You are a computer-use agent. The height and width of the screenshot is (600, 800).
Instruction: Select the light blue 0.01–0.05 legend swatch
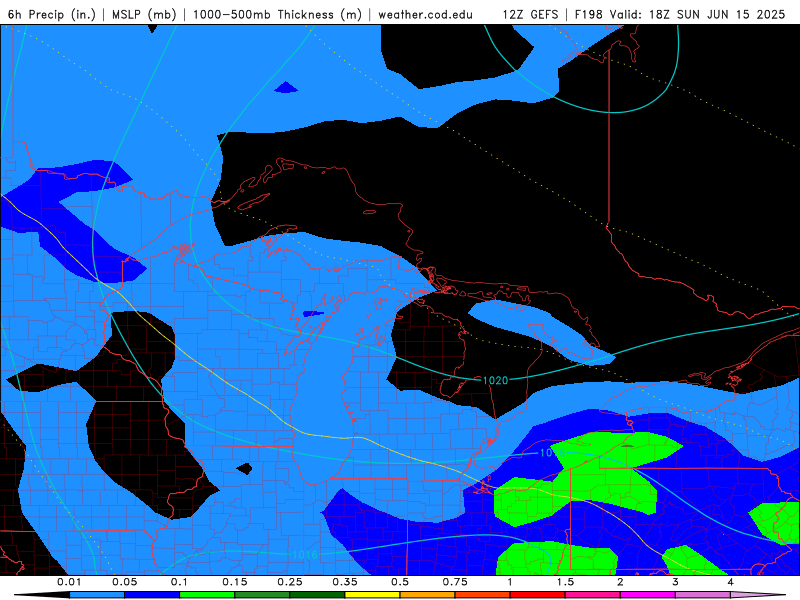pyautogui.click(x=97, y=595)
